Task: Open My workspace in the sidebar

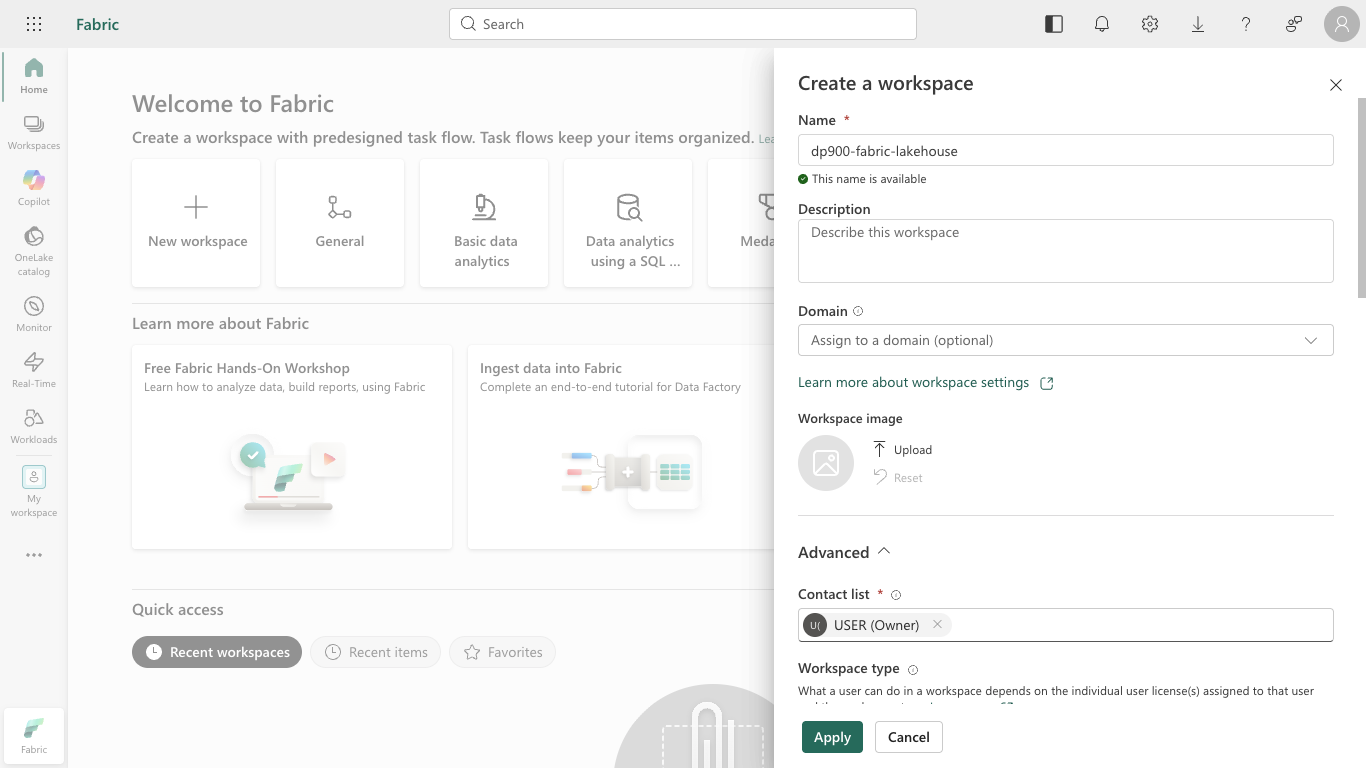Action: pos(34,491)
